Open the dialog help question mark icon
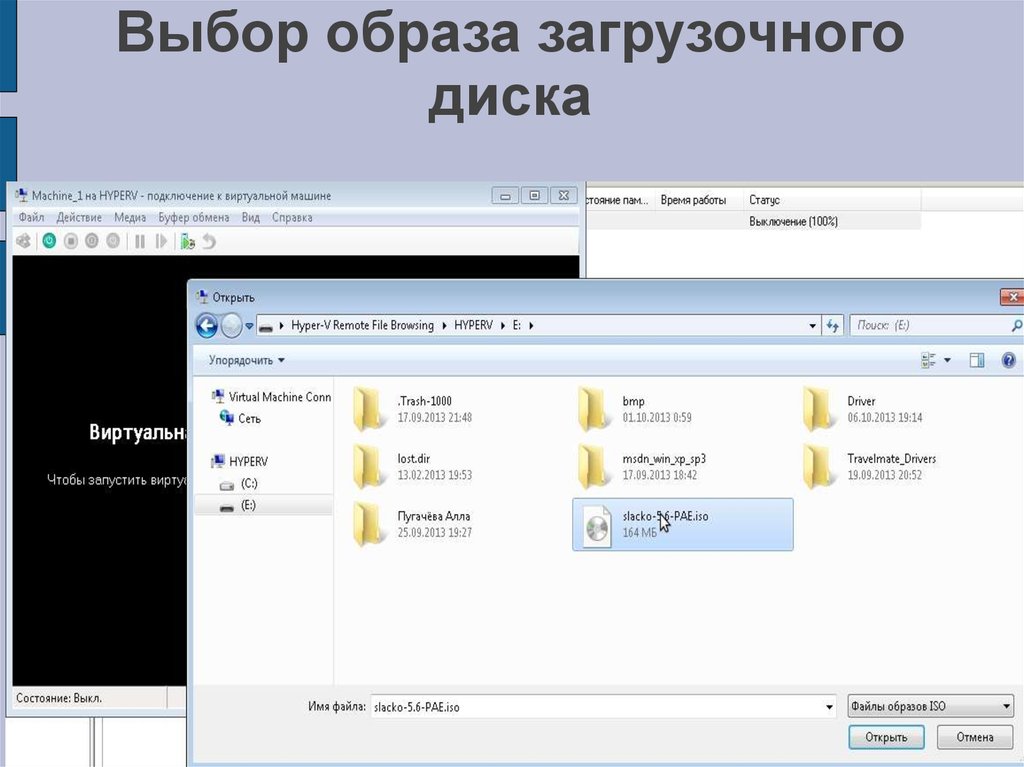1024x767 pixels. coord(1008,360)
